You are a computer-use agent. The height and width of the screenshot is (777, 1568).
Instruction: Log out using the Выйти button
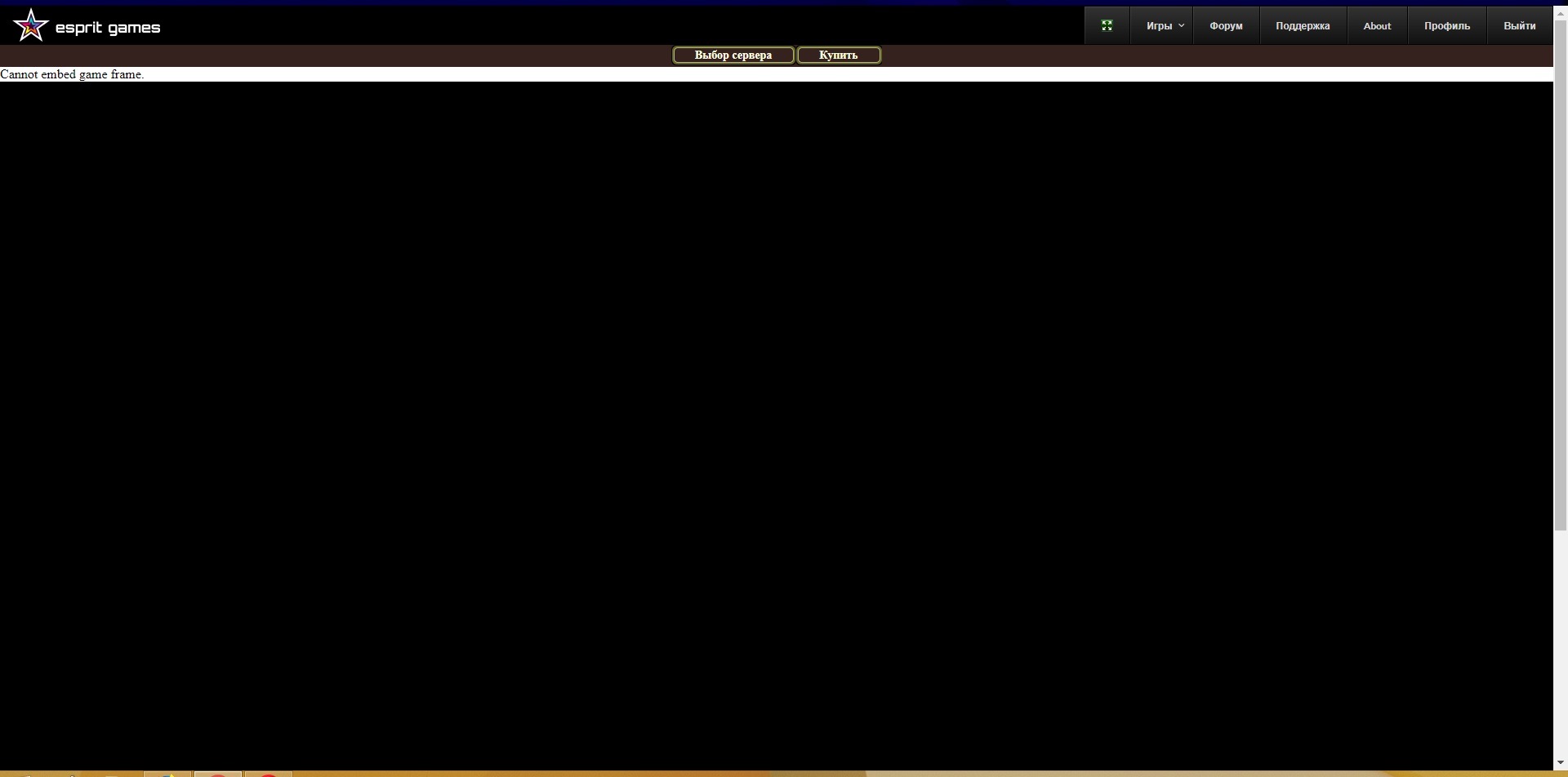[1519, 26]
